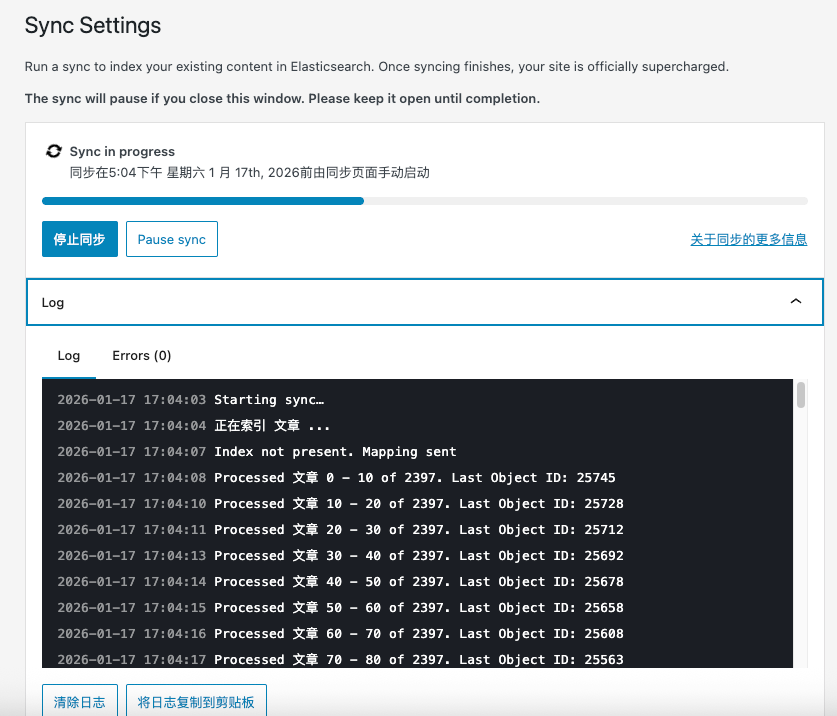The width and height of the screenshot is (837, 716).
Task: Click the sync in progress spinner icon
Action: click(54, 151)
